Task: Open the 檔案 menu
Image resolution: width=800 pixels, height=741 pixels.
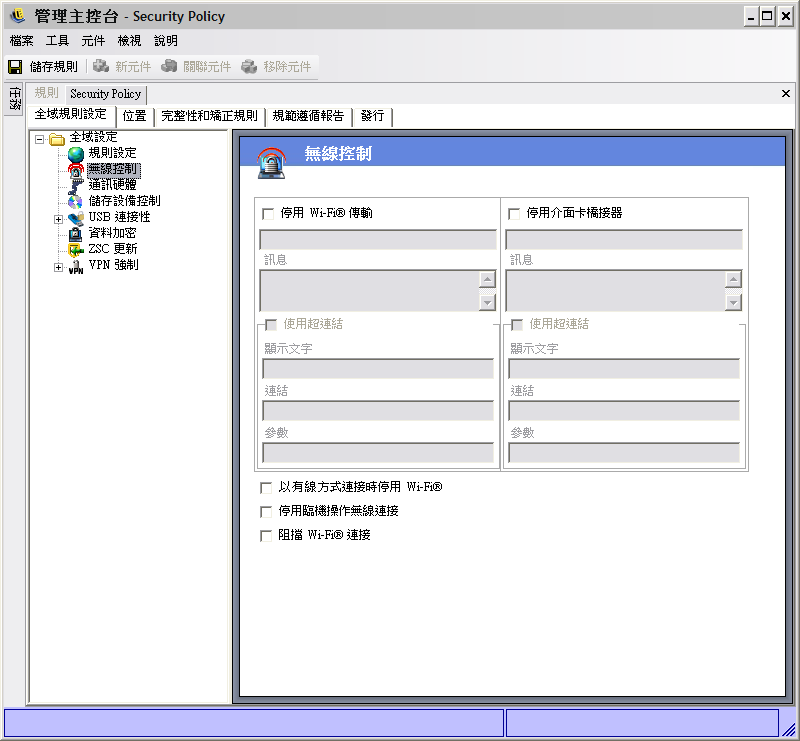Action: pos(21,41)
